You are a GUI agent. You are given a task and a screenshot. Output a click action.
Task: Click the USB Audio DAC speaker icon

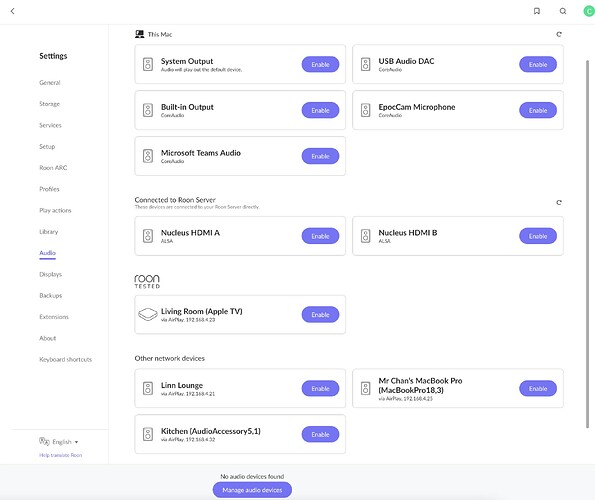365,64
